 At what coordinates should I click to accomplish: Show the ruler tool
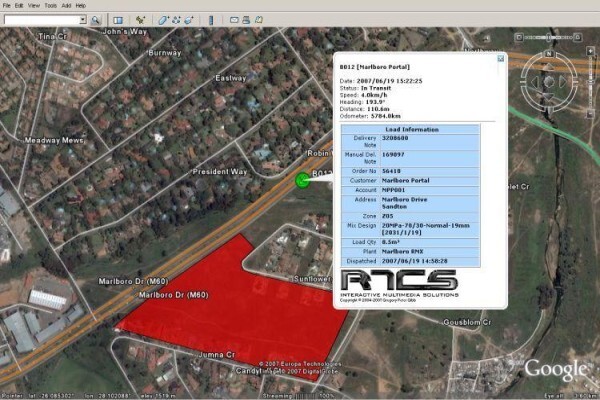pyautogui.click(x=211, y=20)
